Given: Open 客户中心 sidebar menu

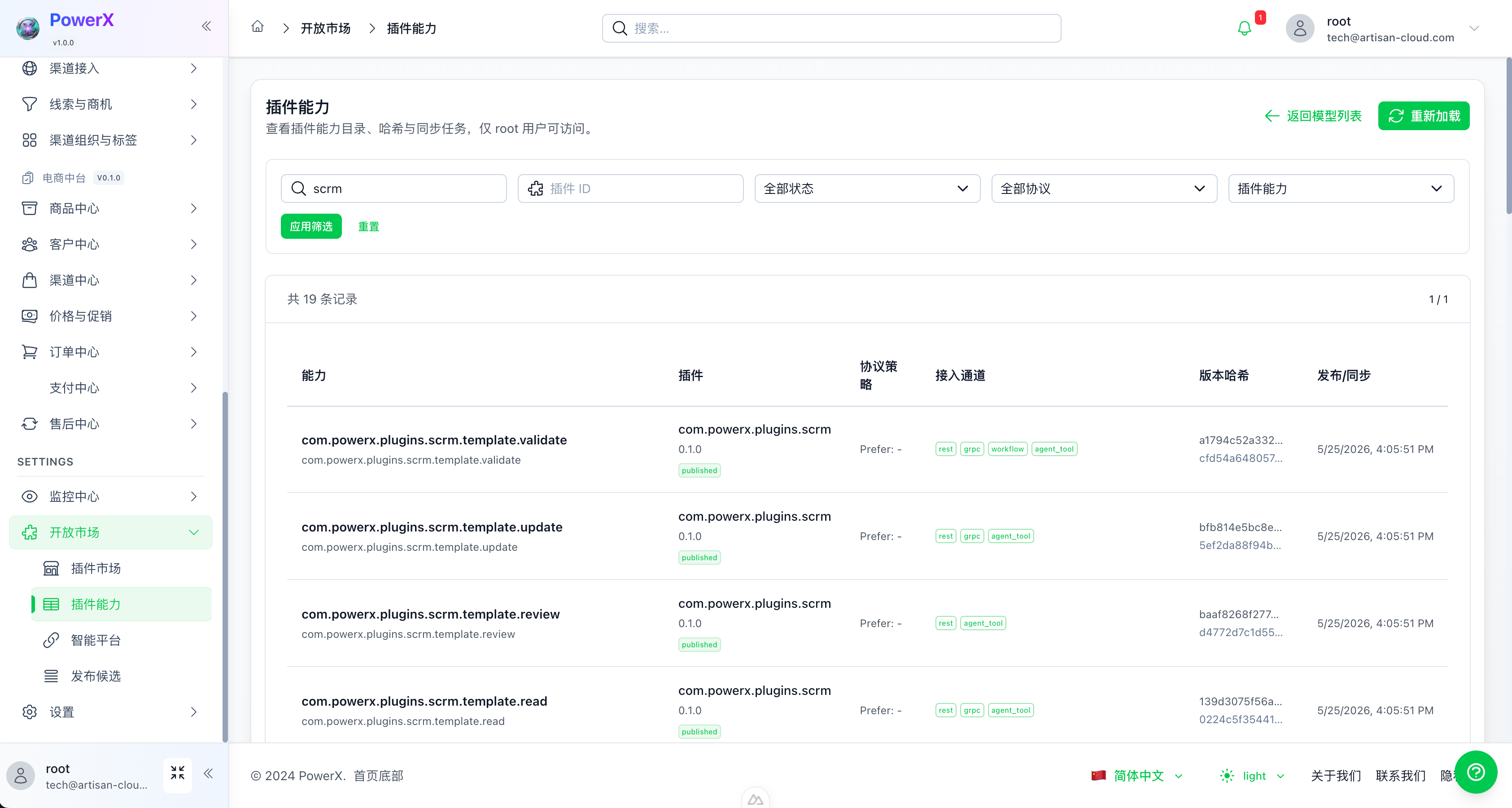Looking at the screenshot, I should 110,244.
